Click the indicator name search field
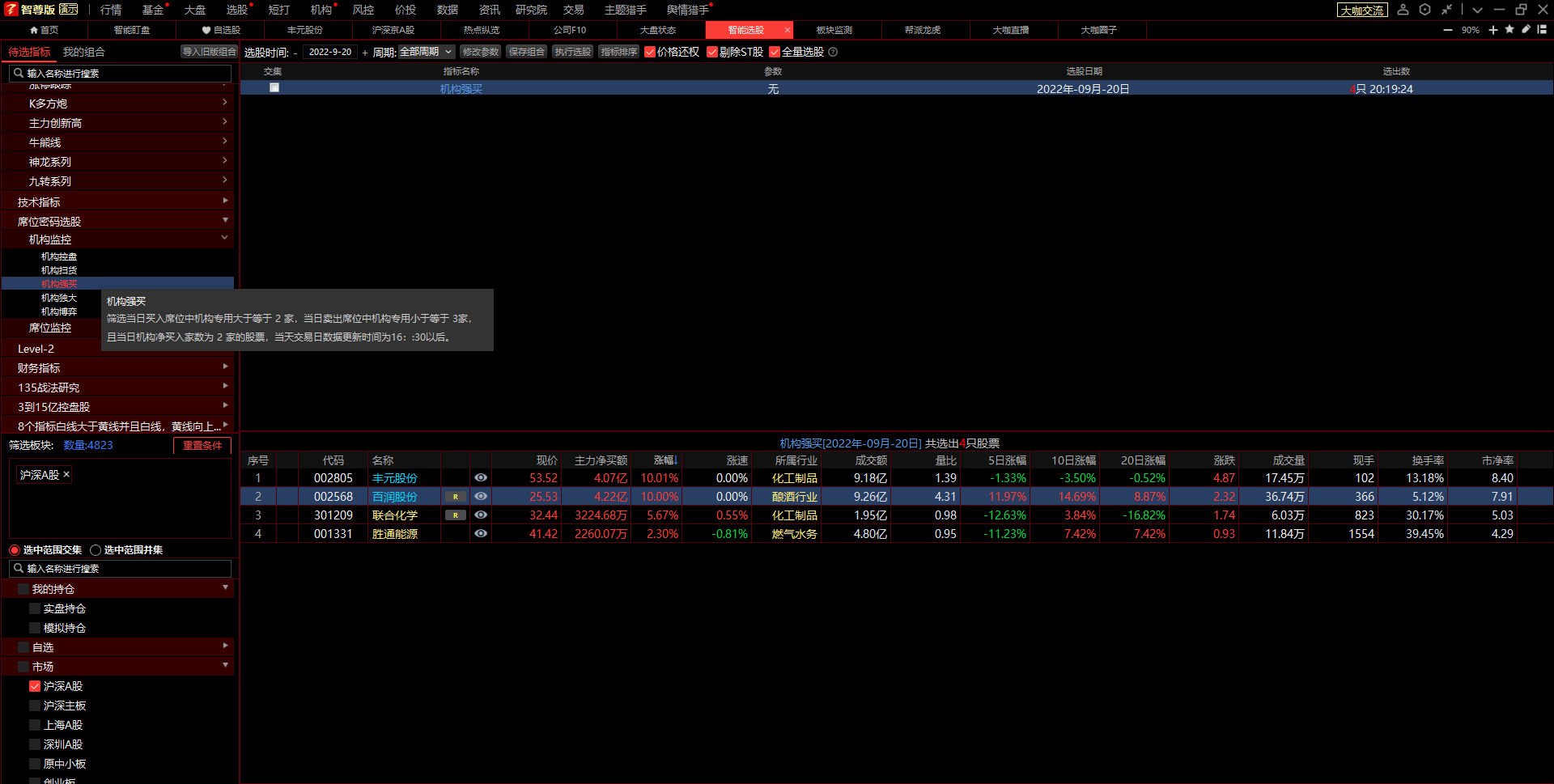The height and width of the screenshot is (784, 1554). (120, 74)
